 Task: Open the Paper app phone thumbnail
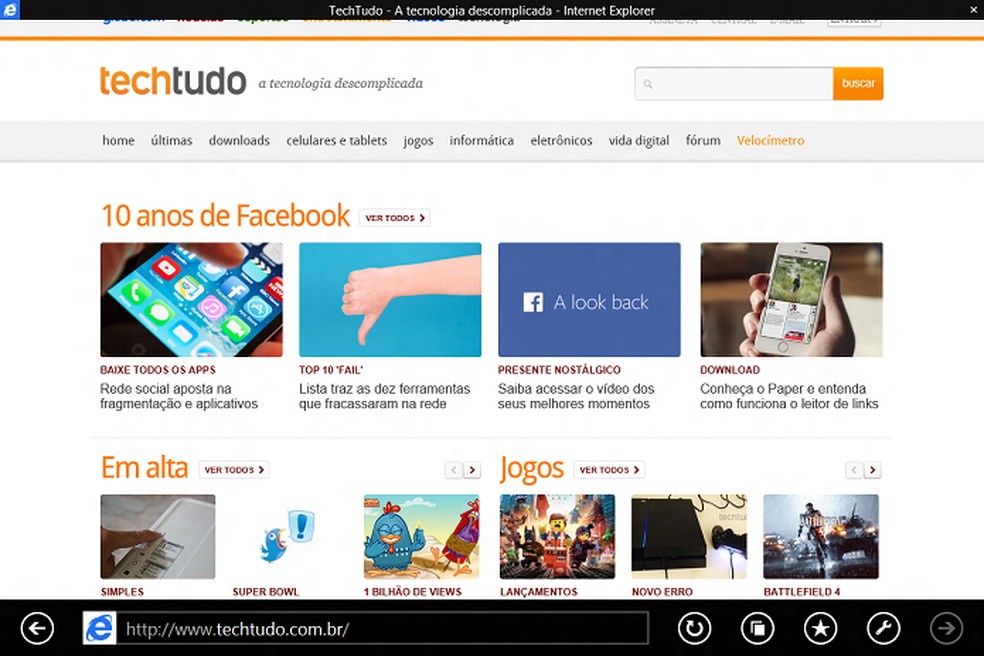tap(791, 299)
